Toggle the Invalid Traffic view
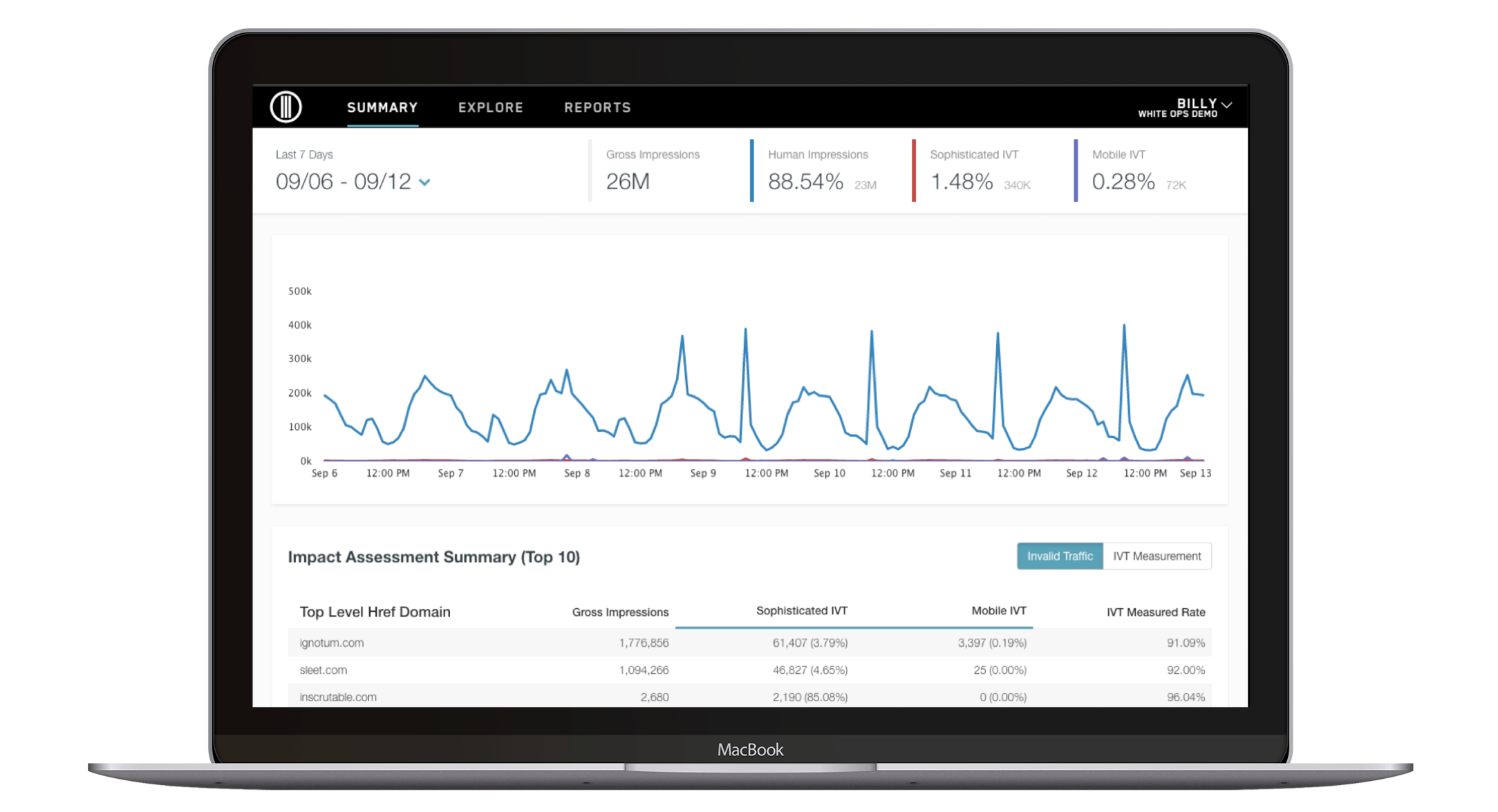Viewport: 1498px width, 812px height. 1060,556
